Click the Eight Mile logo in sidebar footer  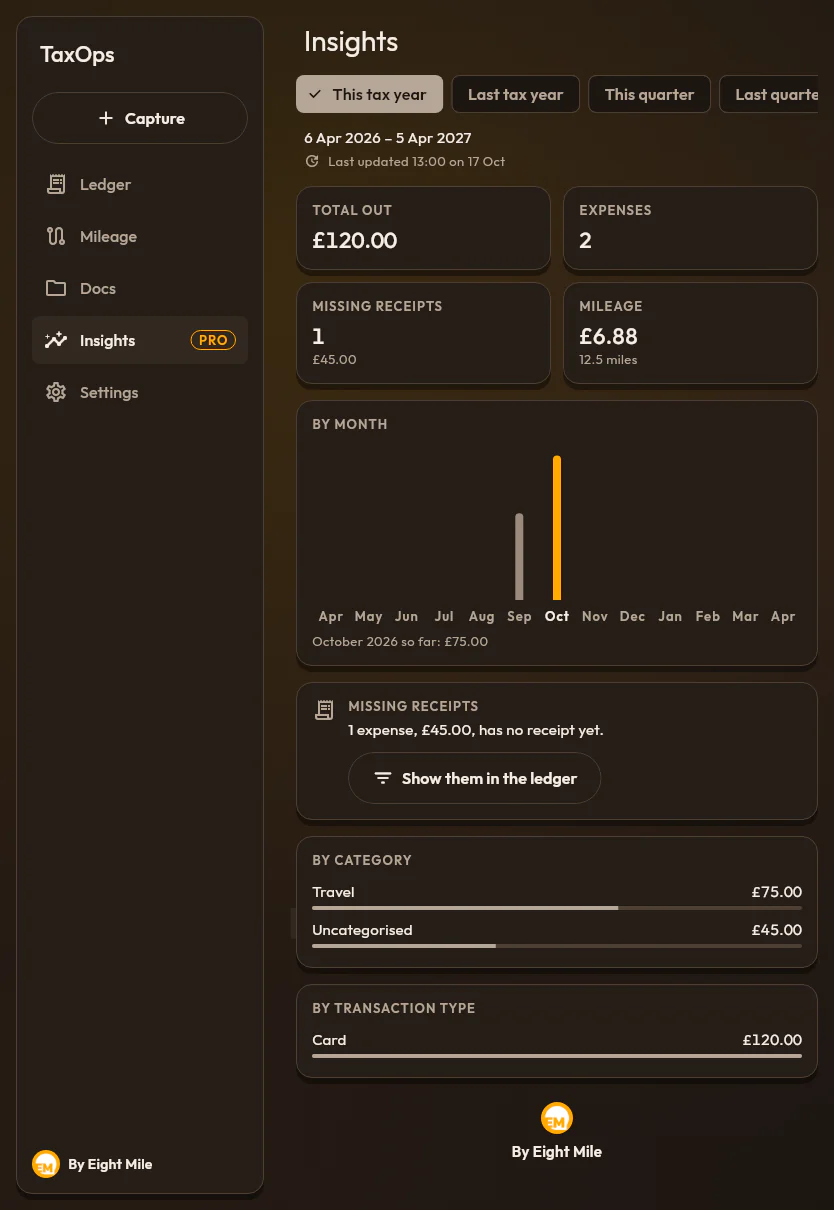[x=46, y=1164]
